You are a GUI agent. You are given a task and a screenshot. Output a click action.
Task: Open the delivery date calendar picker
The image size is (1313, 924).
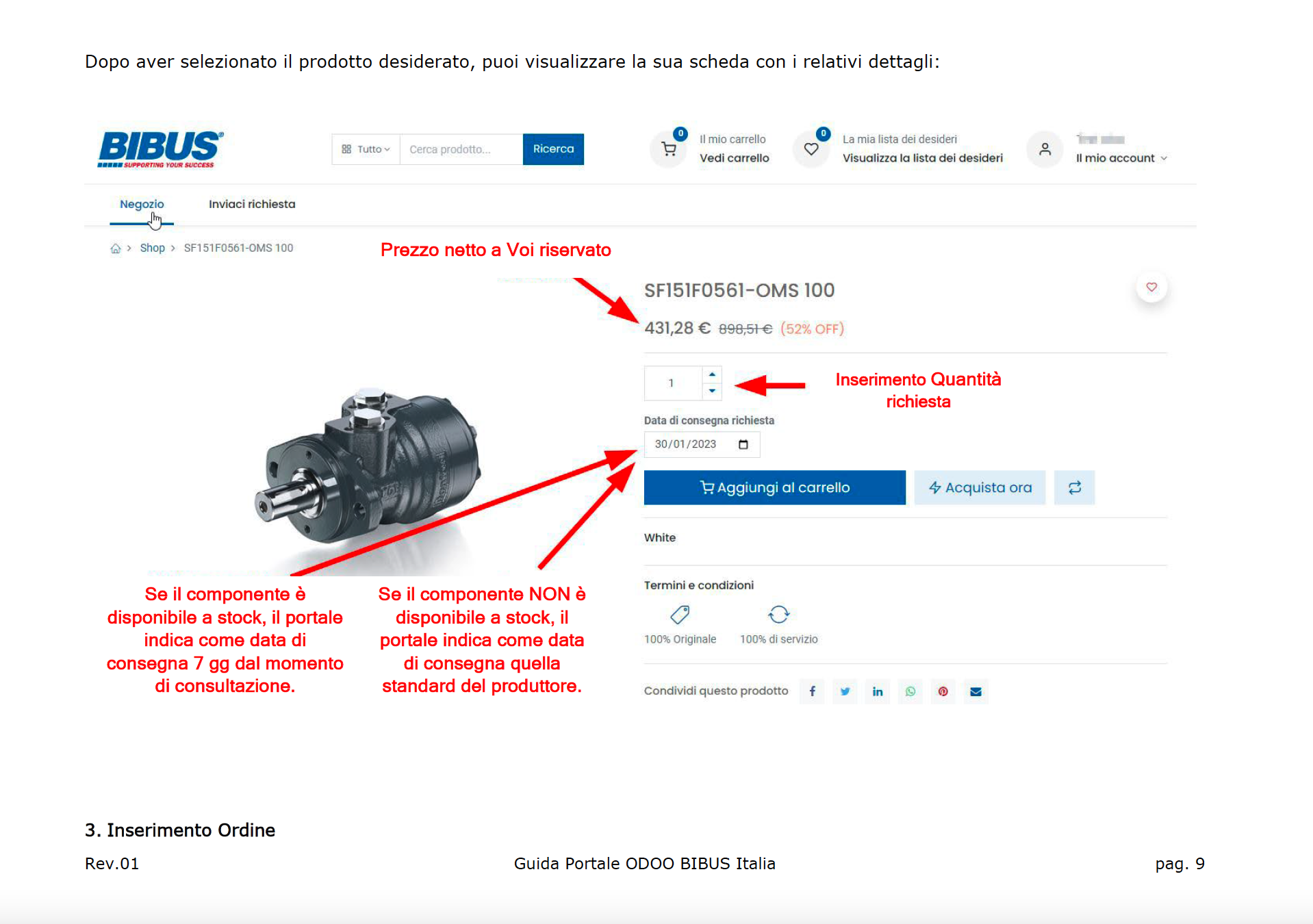(743, 445)
